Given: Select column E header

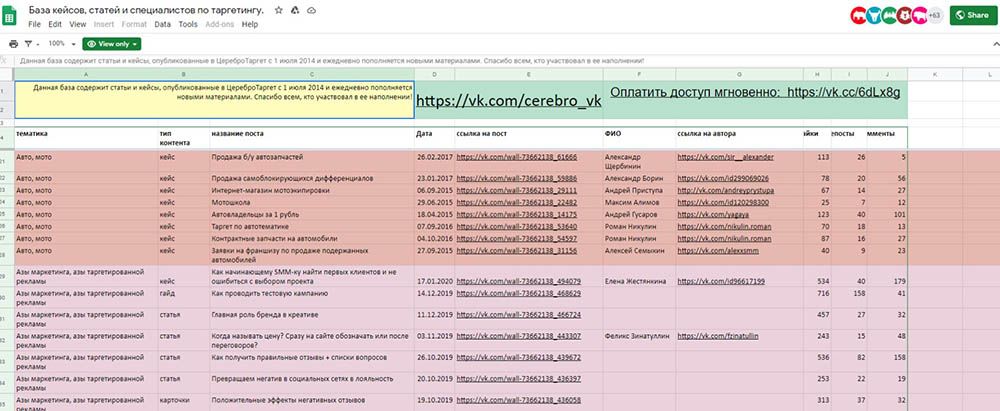Looking at the screenshot, I should [529, 75].
